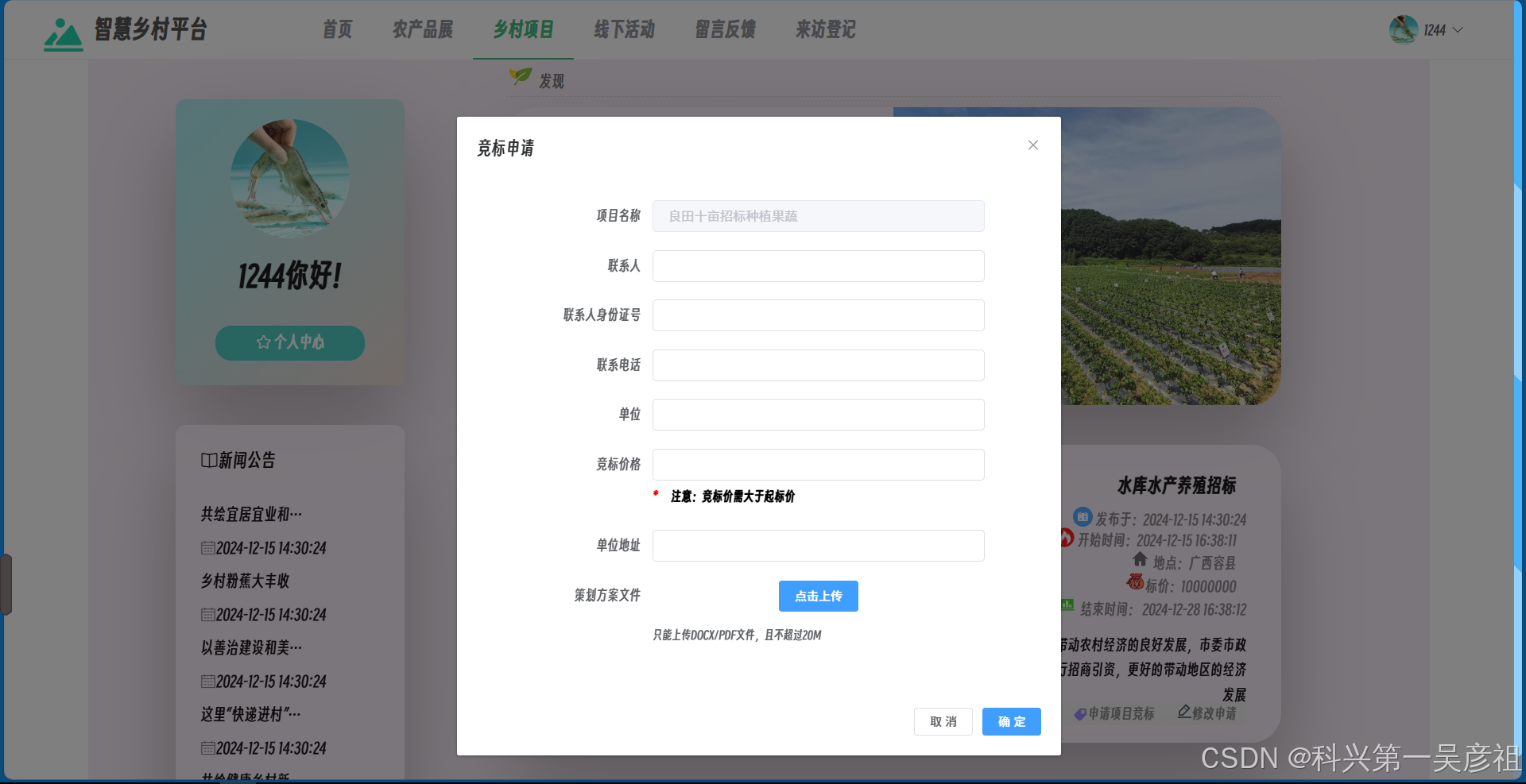This screenshot has width=1526, height=784.
Task: Open news 以善治建设和美…
Action: (x=251, y=648)
